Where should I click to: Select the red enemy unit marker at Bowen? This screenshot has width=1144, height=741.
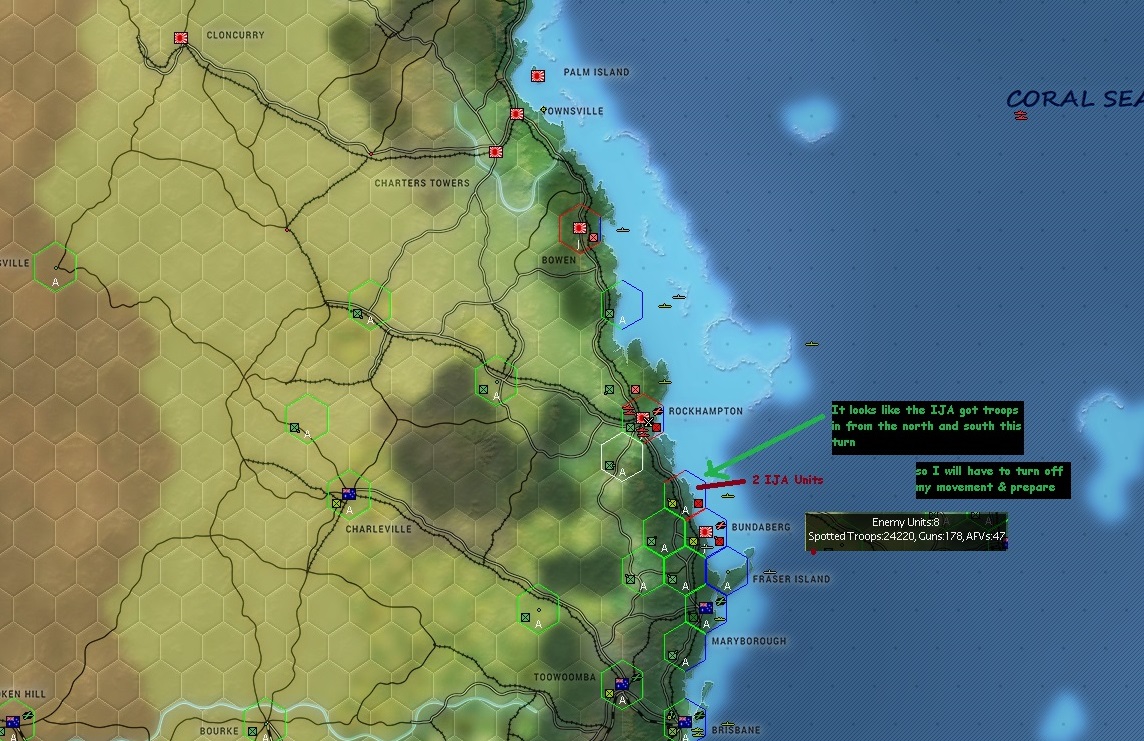(593, 238)
